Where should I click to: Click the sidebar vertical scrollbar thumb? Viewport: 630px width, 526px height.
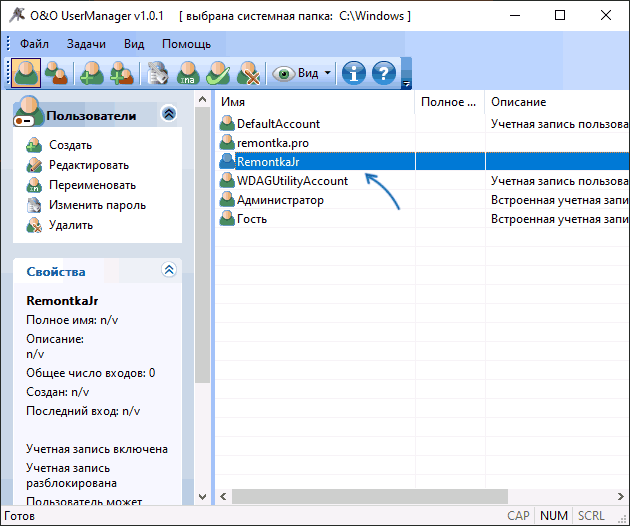pos(202,244)
